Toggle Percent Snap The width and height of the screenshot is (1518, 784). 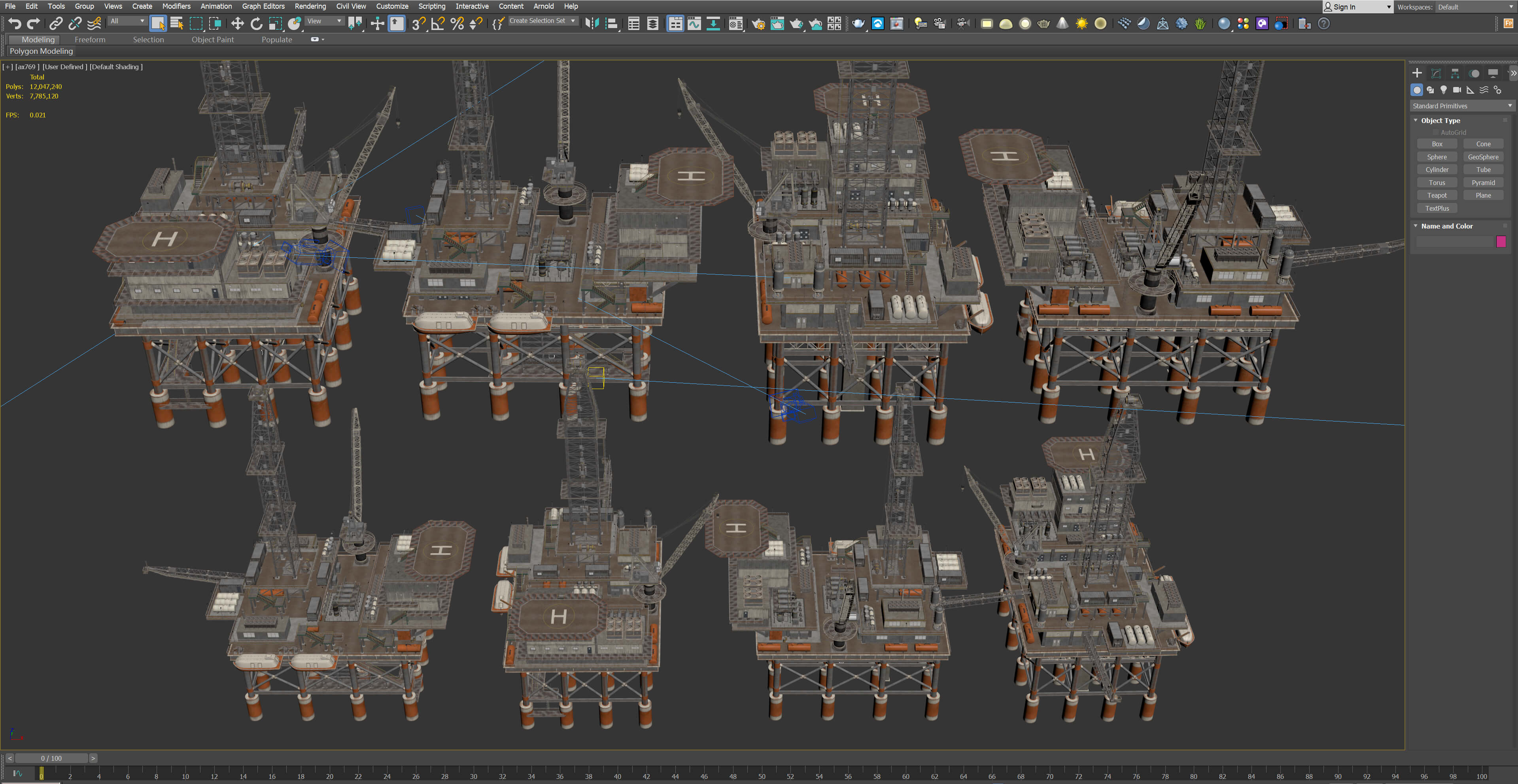(457, 24)
